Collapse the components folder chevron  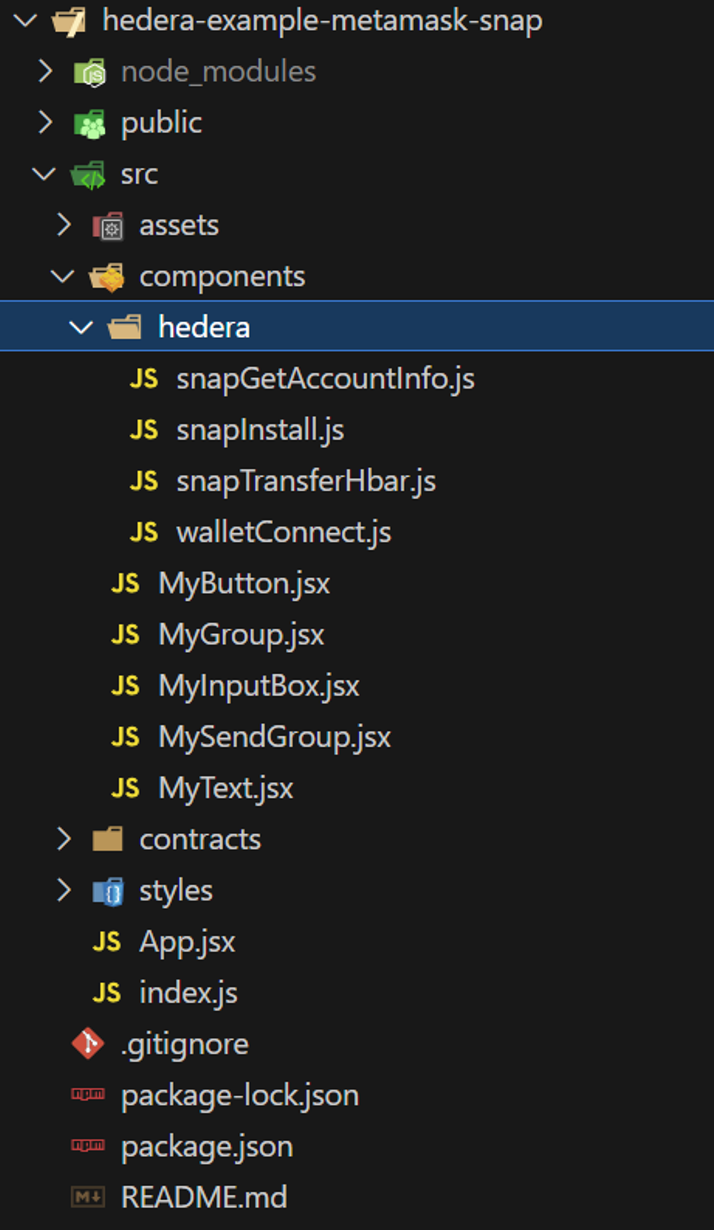[x=63, y=276]
